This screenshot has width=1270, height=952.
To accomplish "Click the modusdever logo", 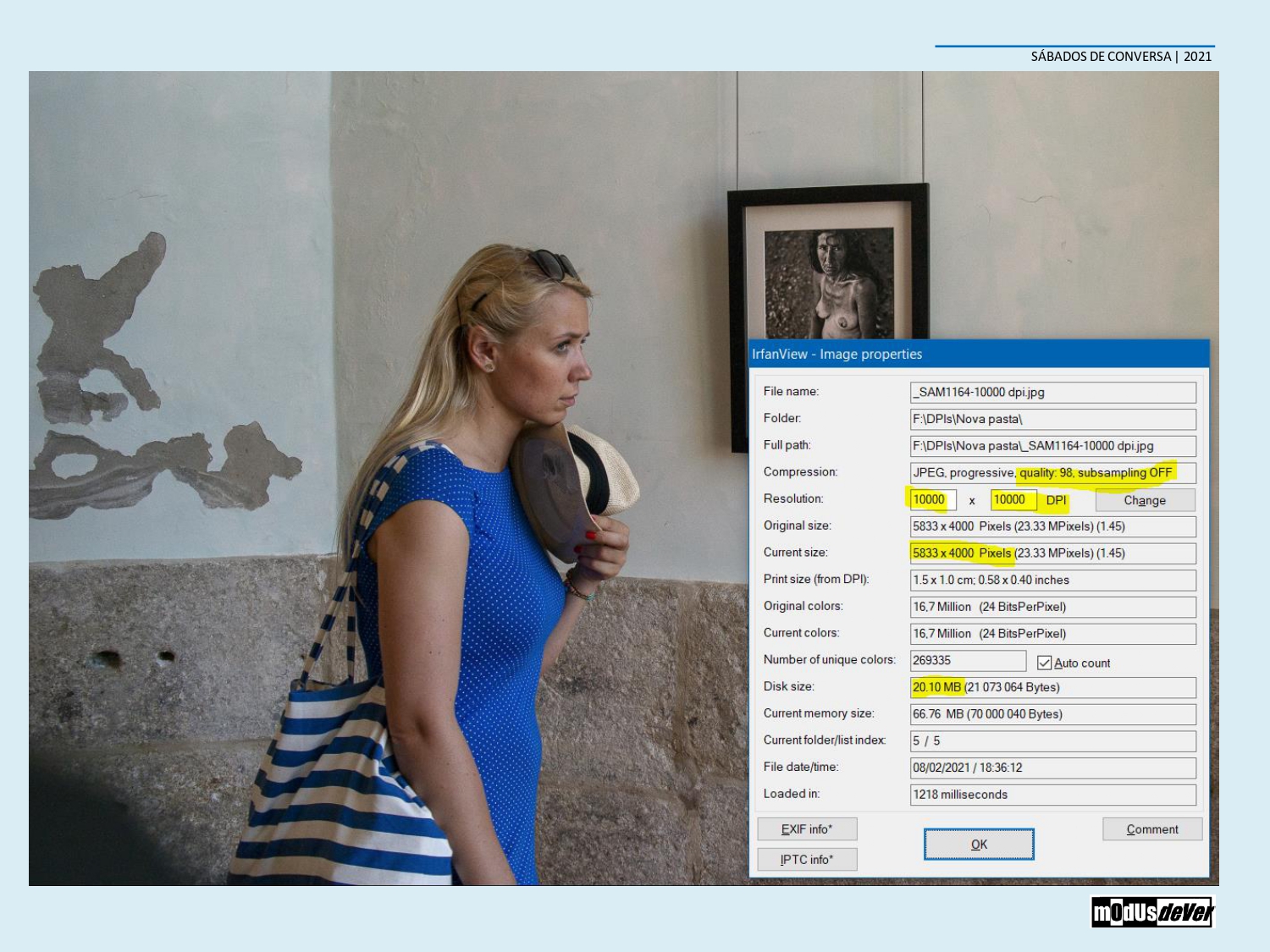I will [1152, 912].
